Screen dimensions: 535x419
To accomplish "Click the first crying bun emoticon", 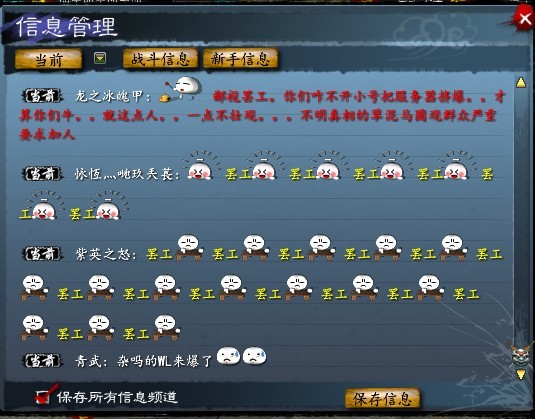I will [201, 165].
